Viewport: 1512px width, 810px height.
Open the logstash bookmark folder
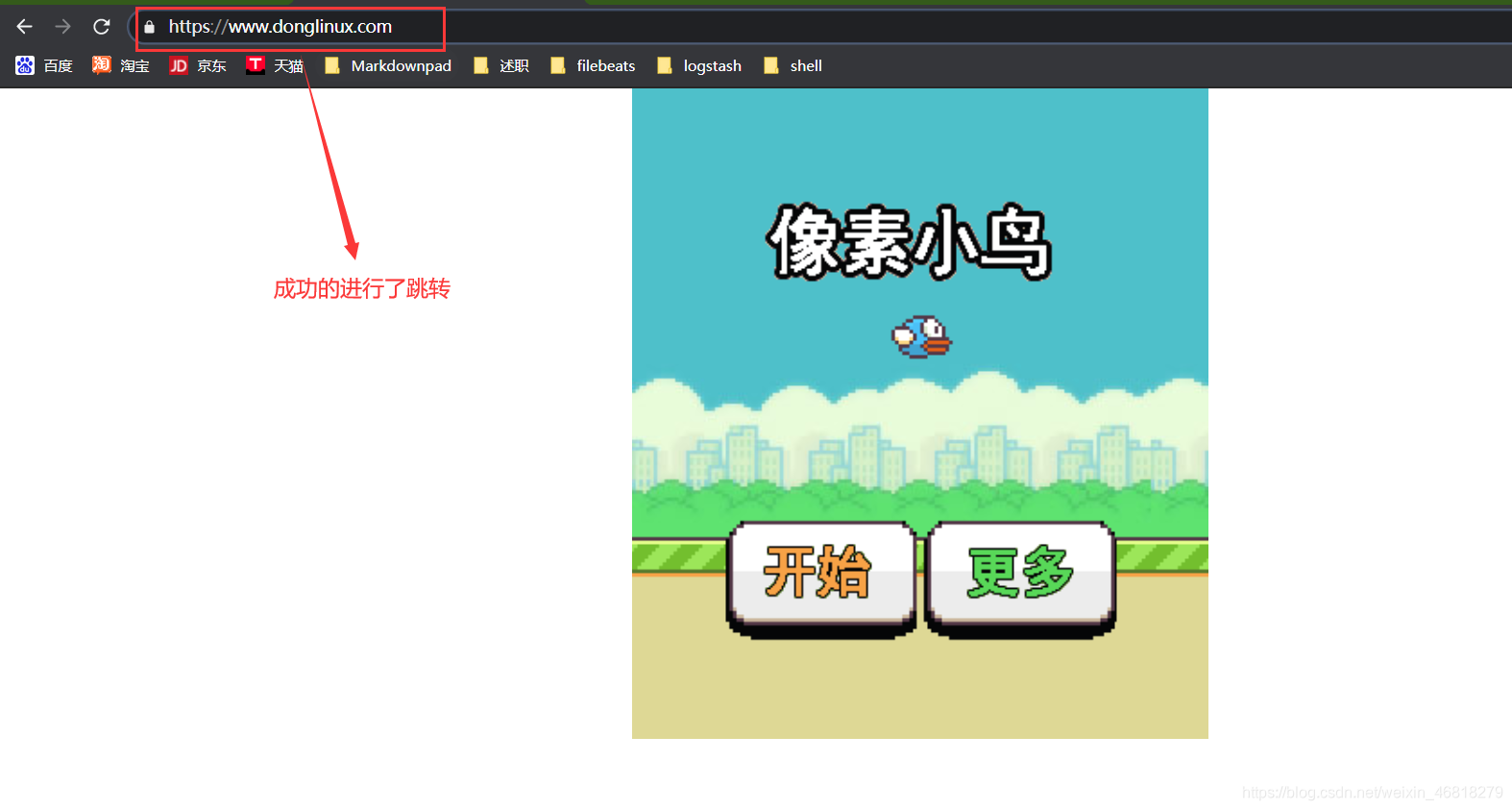pos(699,65)
